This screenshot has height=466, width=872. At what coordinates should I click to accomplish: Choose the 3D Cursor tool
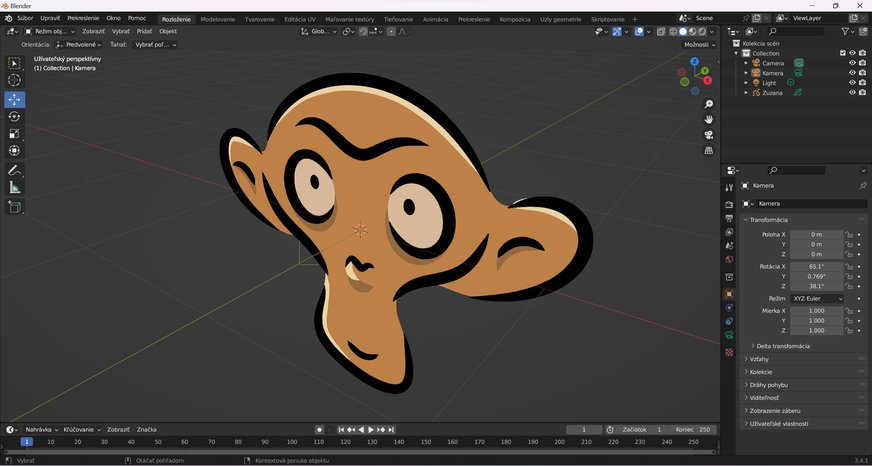(14, 80)
